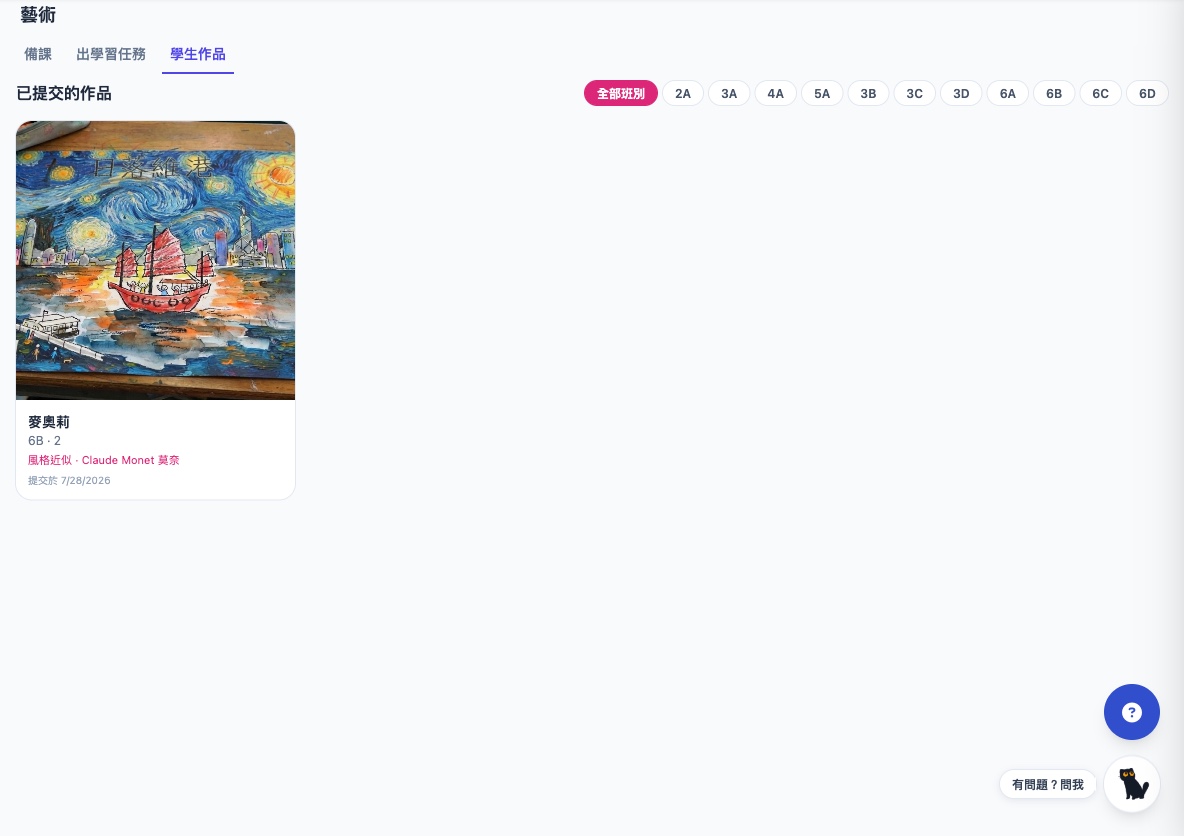
Task: Choose the 6D class chip
Action: (x=1147, y=94)
